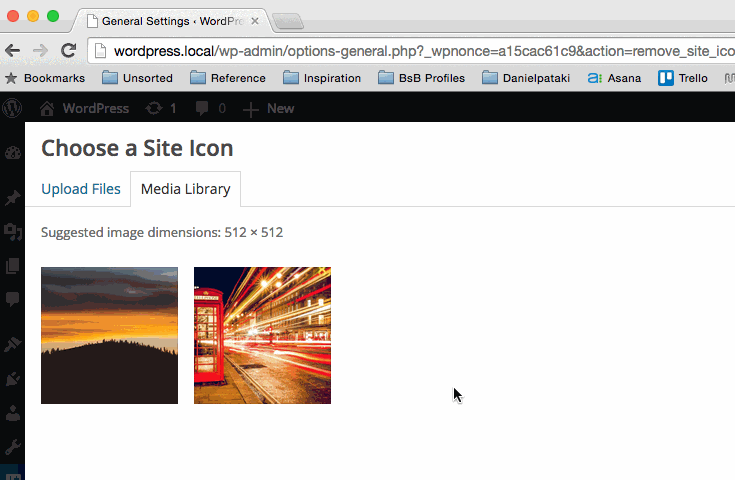
Task: Click the Choose a Site Icon heading
Action: (137, 148)
